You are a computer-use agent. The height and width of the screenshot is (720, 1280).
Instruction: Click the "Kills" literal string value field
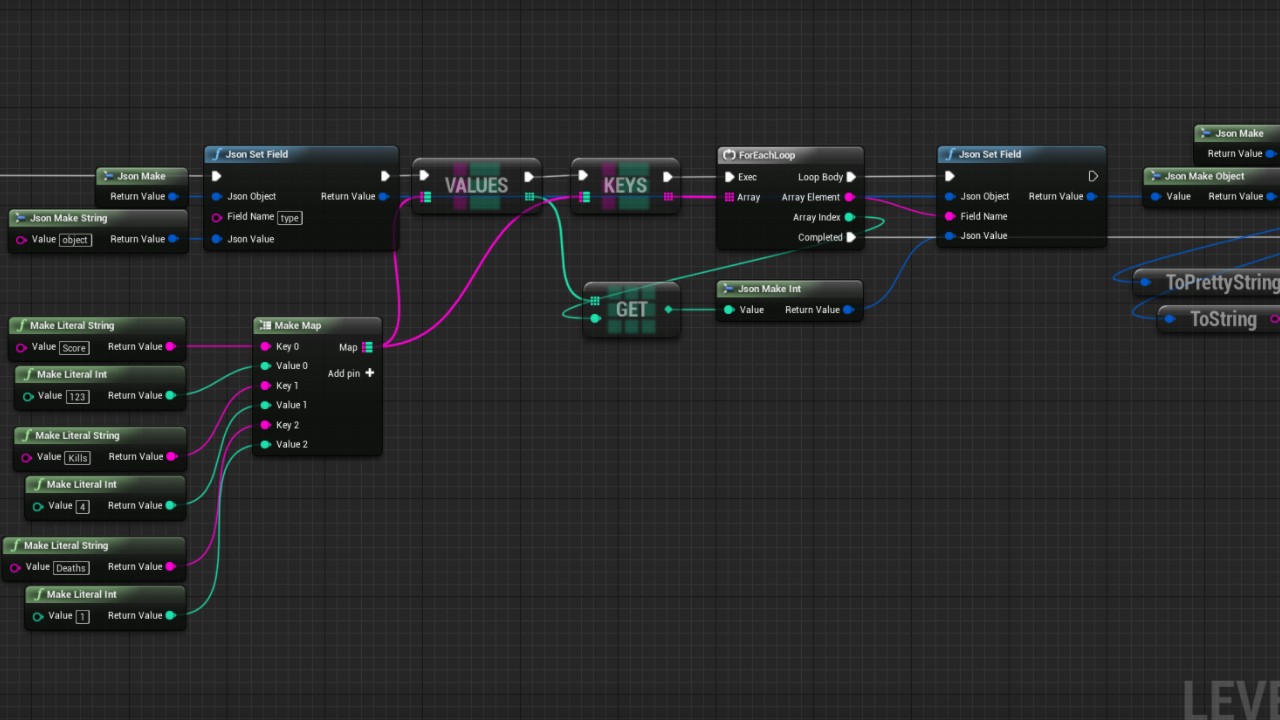[x=77, y=458]
